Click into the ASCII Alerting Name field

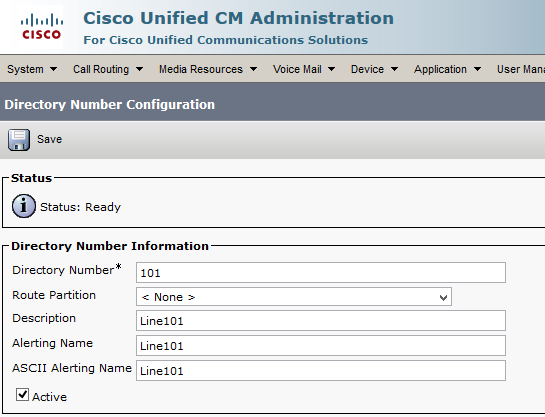[320, 371]
